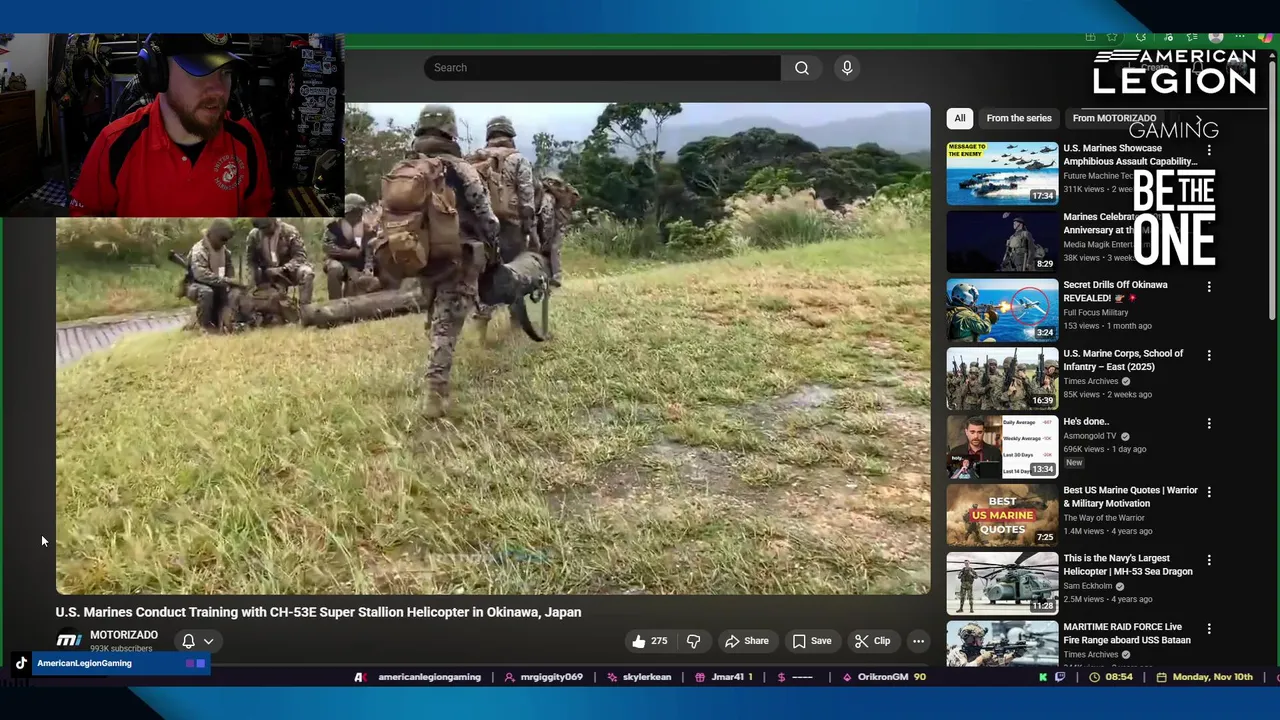1280x720 pixels.
Task: Click mrgiggity069 in stream overlay bar
Action: tap(544, 677)
